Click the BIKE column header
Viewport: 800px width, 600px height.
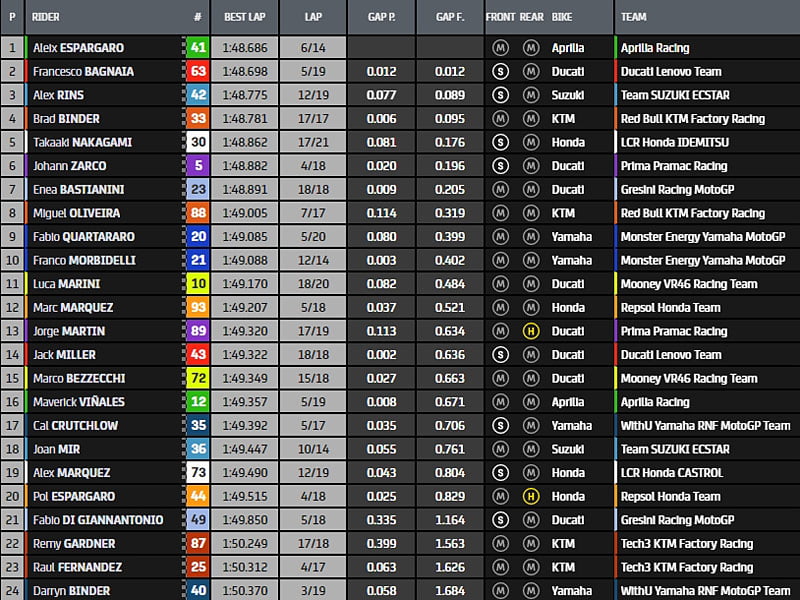pos(562,17)
